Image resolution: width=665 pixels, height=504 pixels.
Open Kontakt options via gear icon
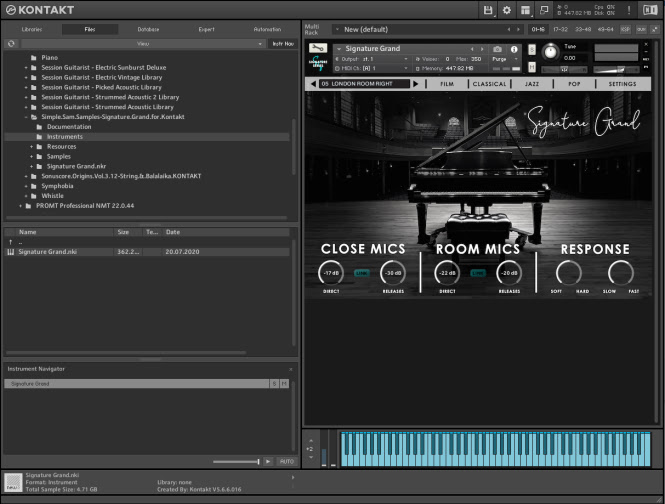507,10
